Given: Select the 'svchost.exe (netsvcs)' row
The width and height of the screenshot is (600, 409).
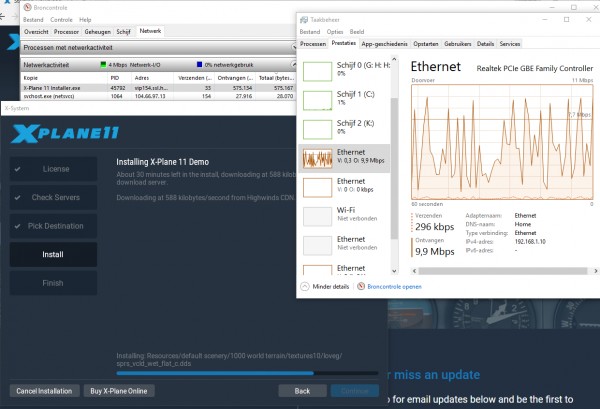Looking at the screenshot, I should pyautogui.click(x=158, y=96).
